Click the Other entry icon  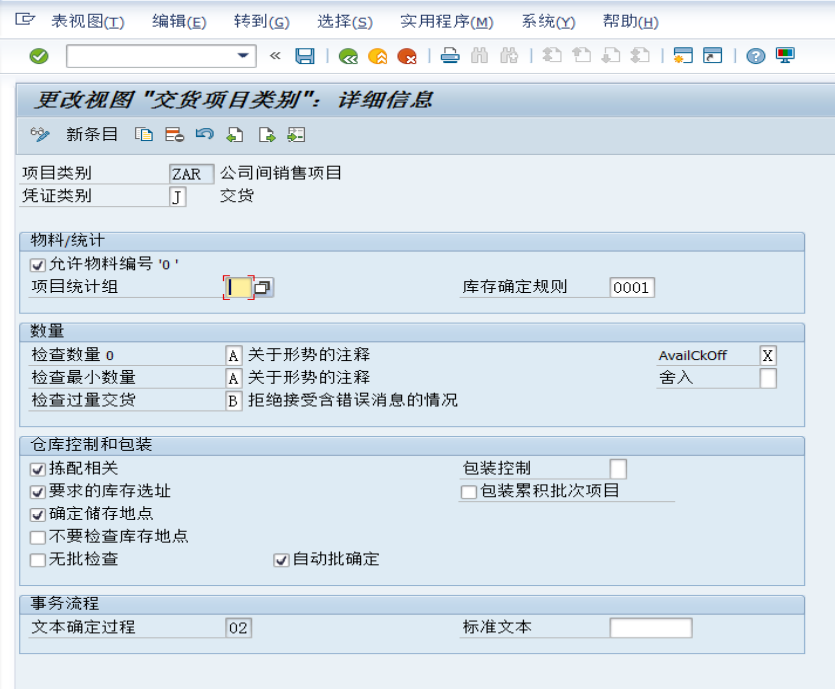[296, 135]
